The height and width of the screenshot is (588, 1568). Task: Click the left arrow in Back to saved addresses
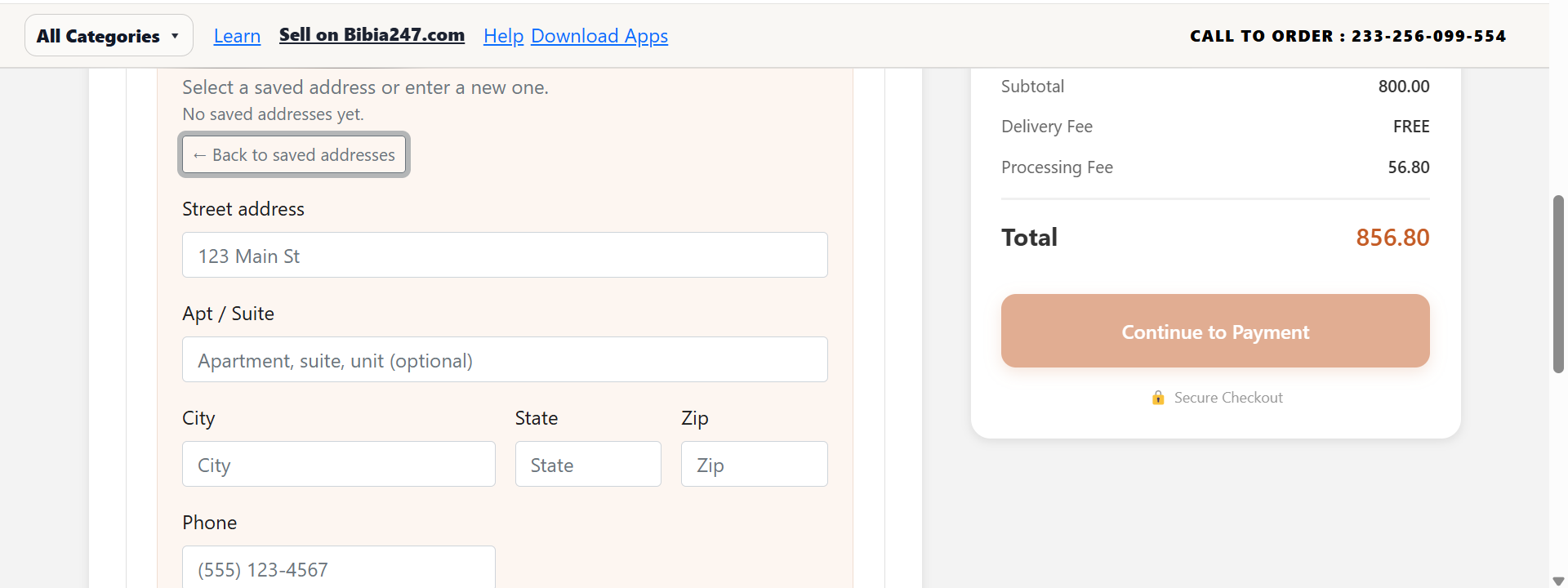198,154
